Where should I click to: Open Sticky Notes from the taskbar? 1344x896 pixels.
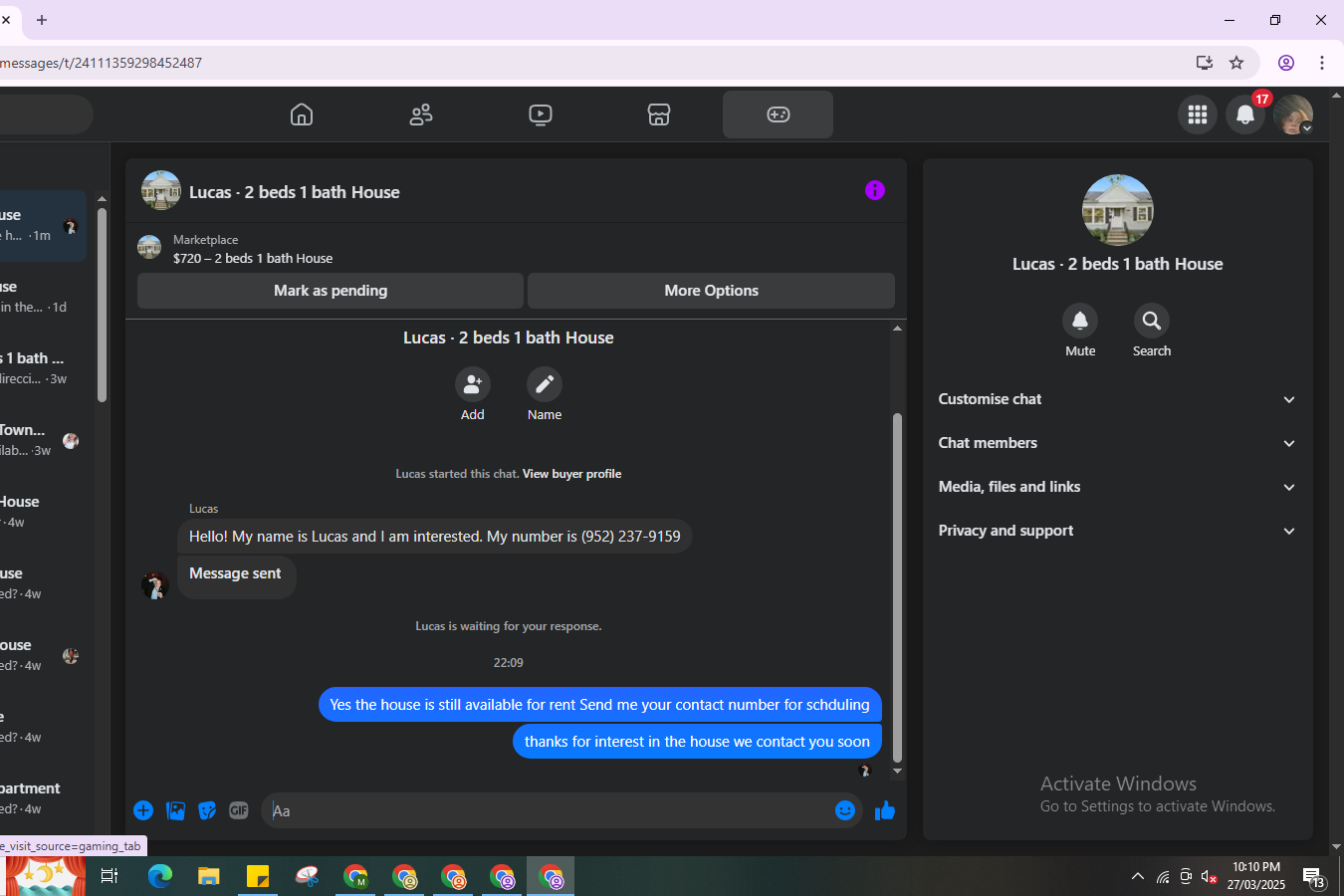pyautogui.click(x=258, y=876)
